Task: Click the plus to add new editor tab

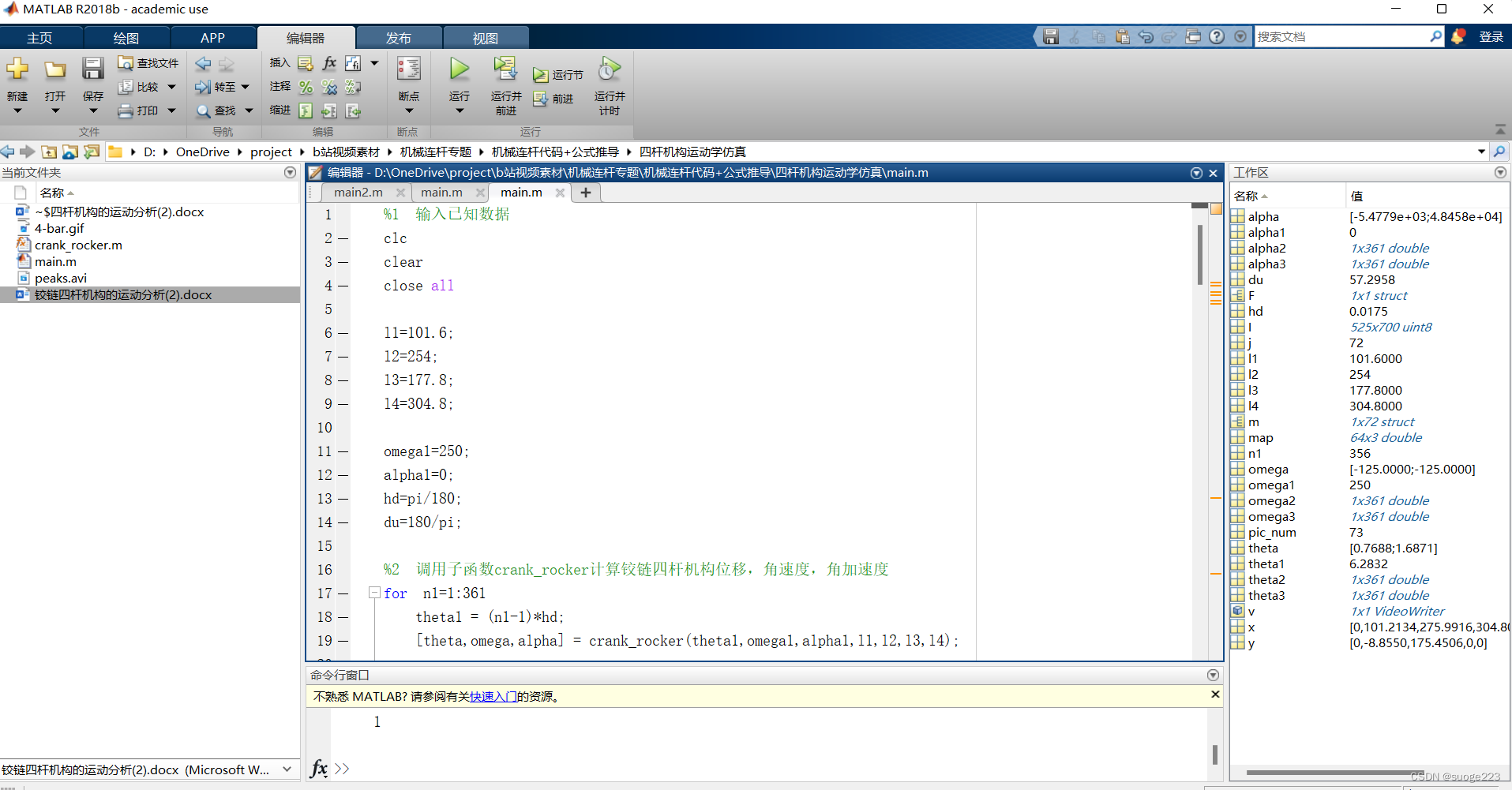Action: click(586, 193)
